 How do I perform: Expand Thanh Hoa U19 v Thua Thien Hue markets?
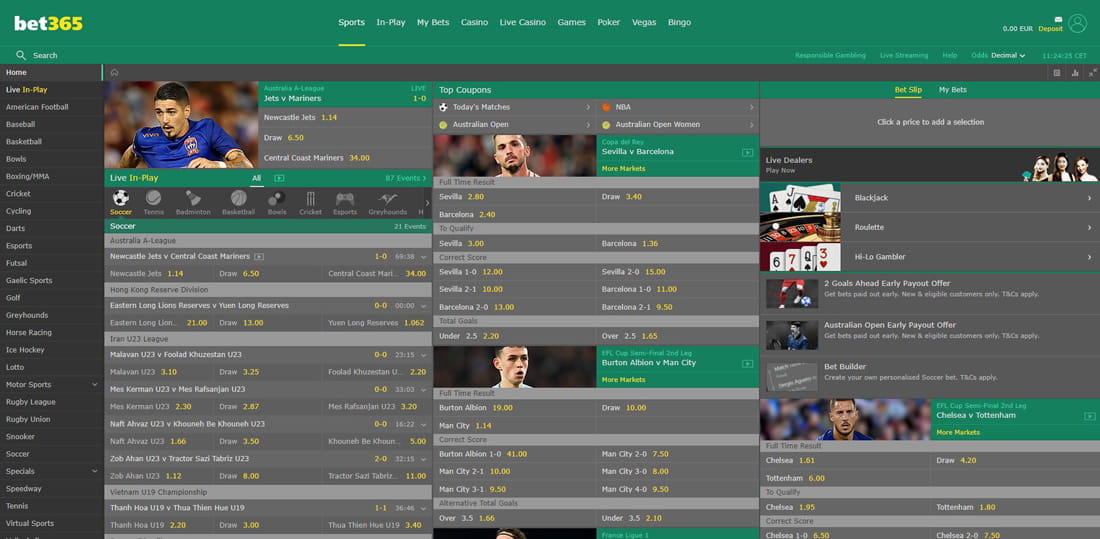point(424,508)
